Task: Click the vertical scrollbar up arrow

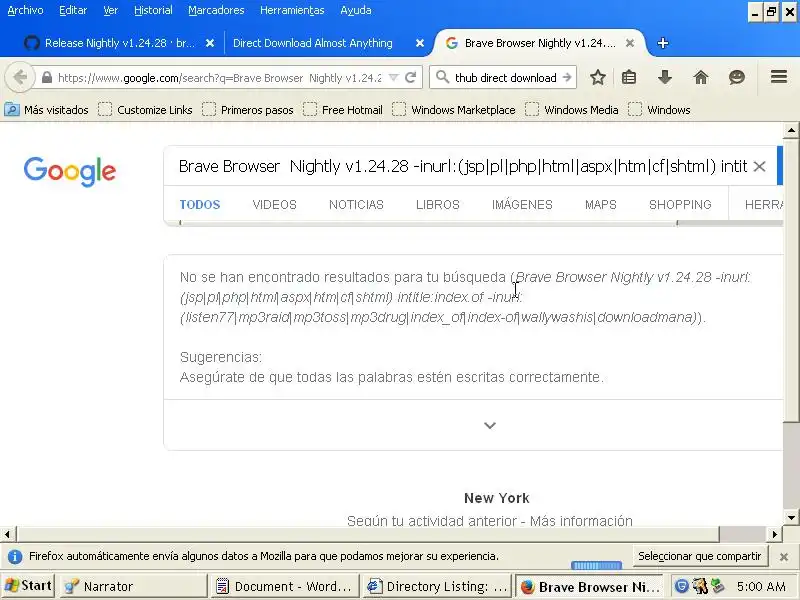Action: click(x=791, y=131)
